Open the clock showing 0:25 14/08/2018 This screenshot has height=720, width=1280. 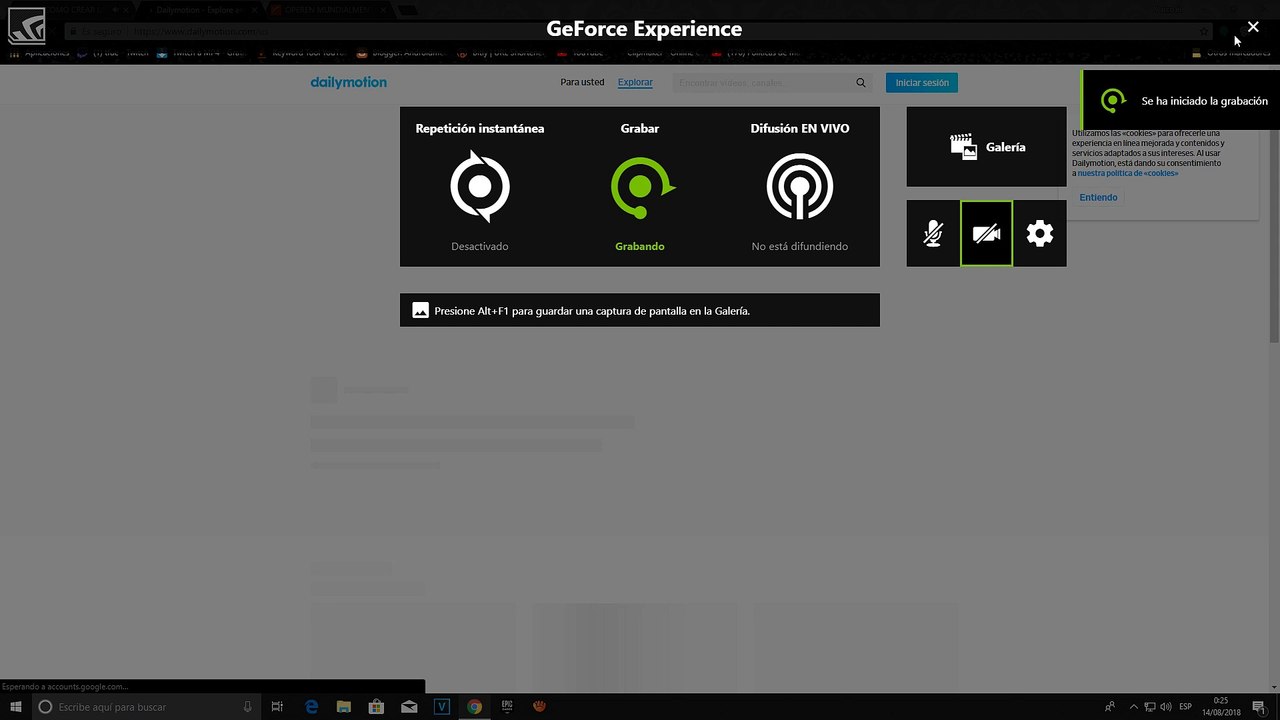click(1221, 707)
